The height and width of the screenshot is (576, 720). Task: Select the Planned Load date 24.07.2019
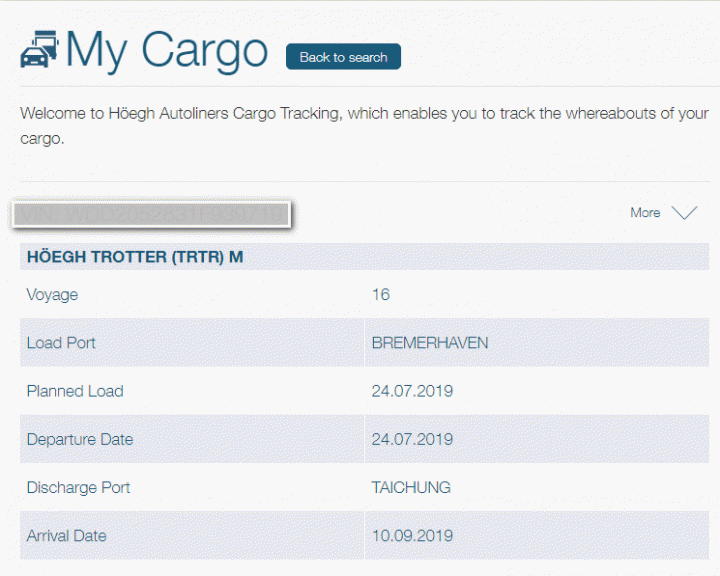(412, 391)
